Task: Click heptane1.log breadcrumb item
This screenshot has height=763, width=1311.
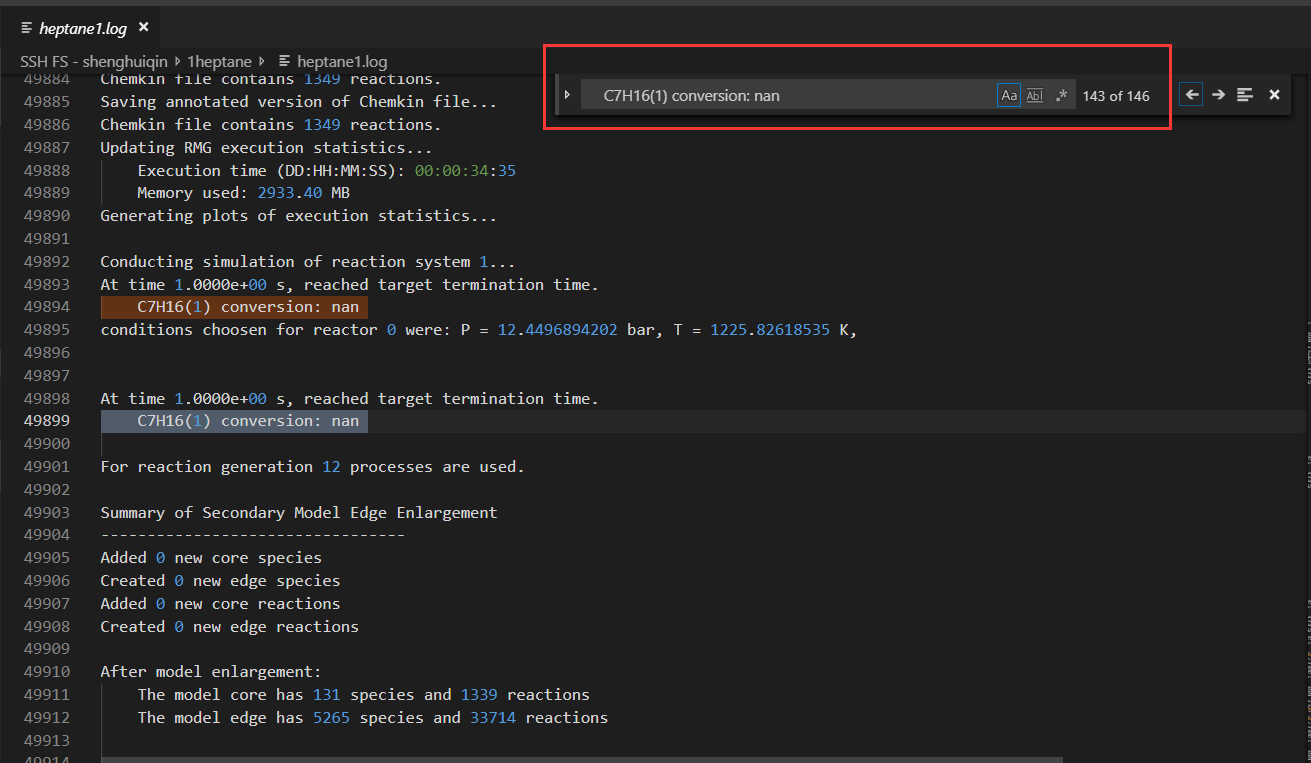Action: point(341,61)
